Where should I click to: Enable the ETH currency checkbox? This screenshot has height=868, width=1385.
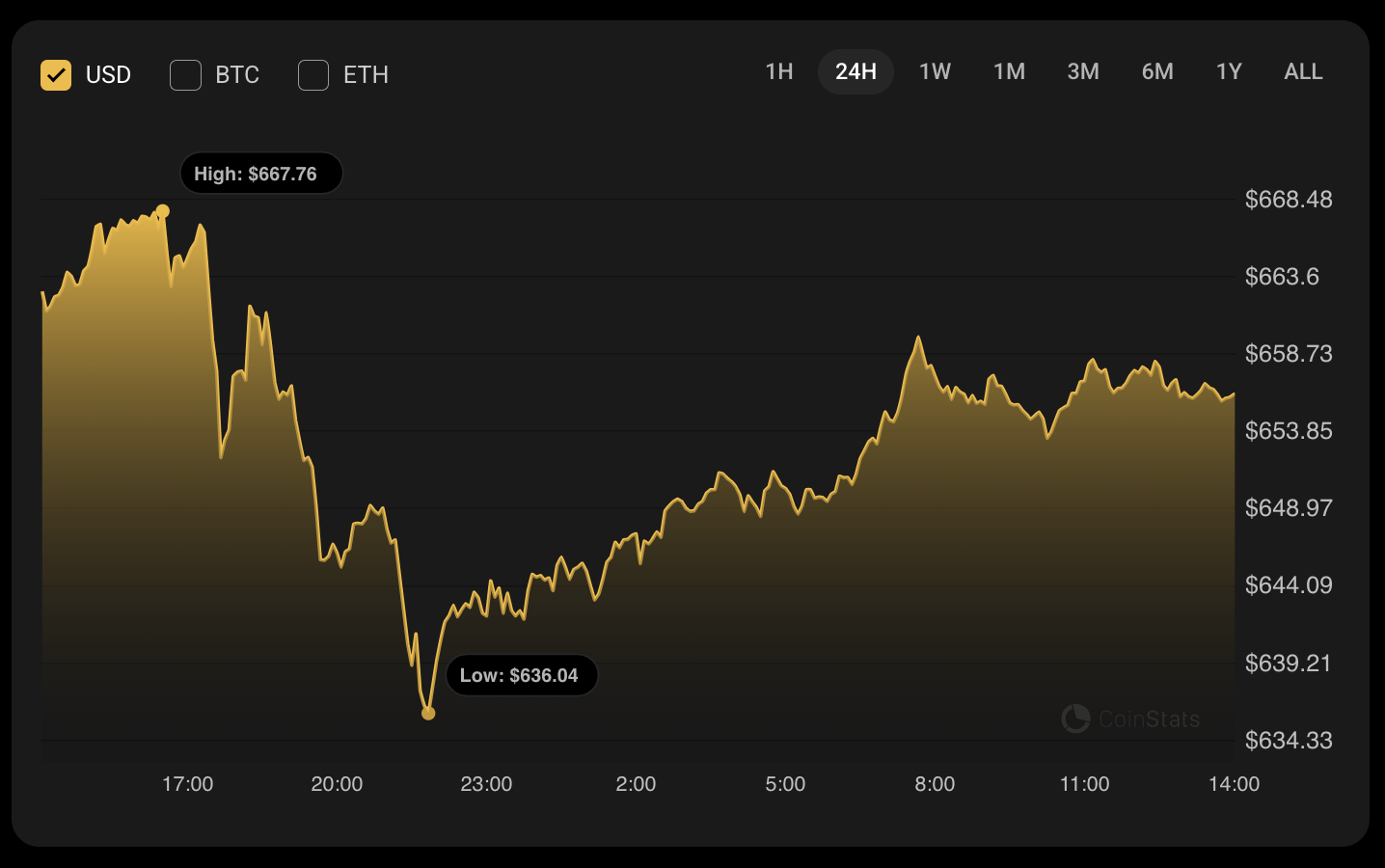click(313, 75)
